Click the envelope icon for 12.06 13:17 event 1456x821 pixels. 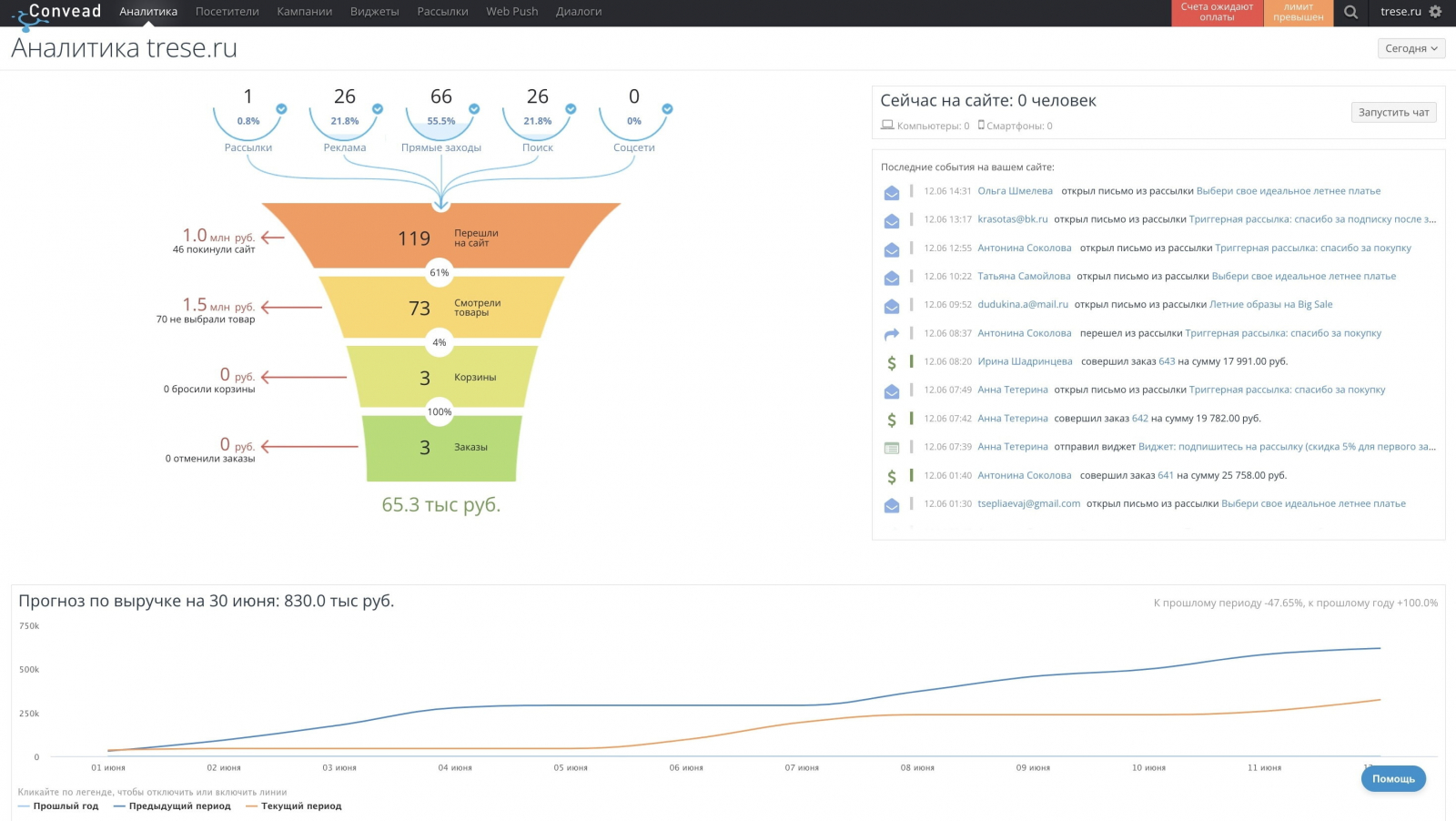click(892, 220)
